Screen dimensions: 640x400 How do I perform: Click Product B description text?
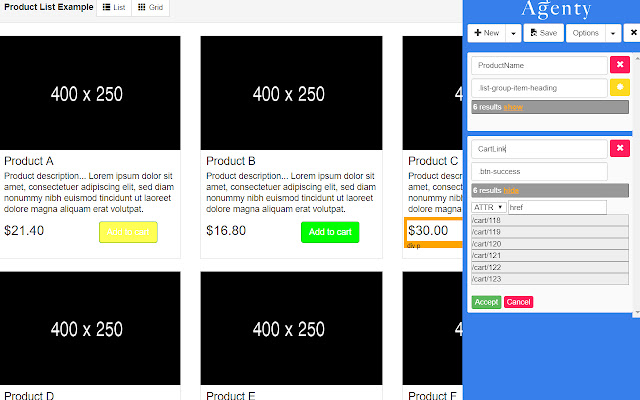point(291,193)
